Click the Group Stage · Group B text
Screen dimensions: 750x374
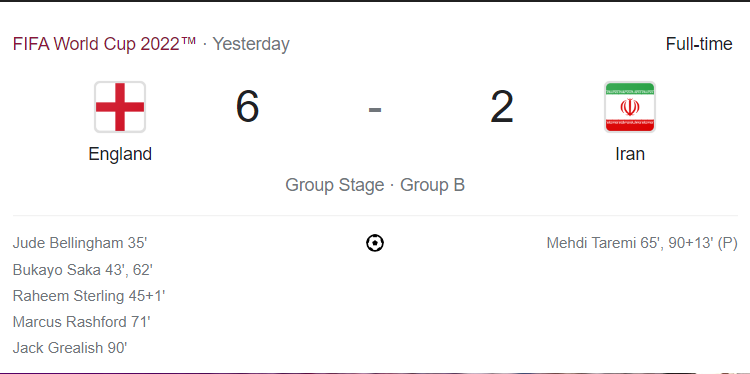click(375, 185)
